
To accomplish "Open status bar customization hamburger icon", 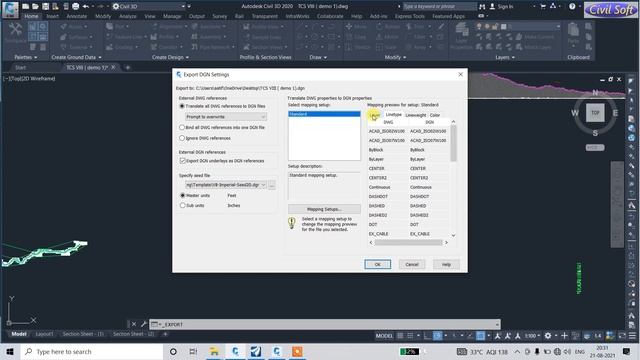I will [x=632, y=336].
